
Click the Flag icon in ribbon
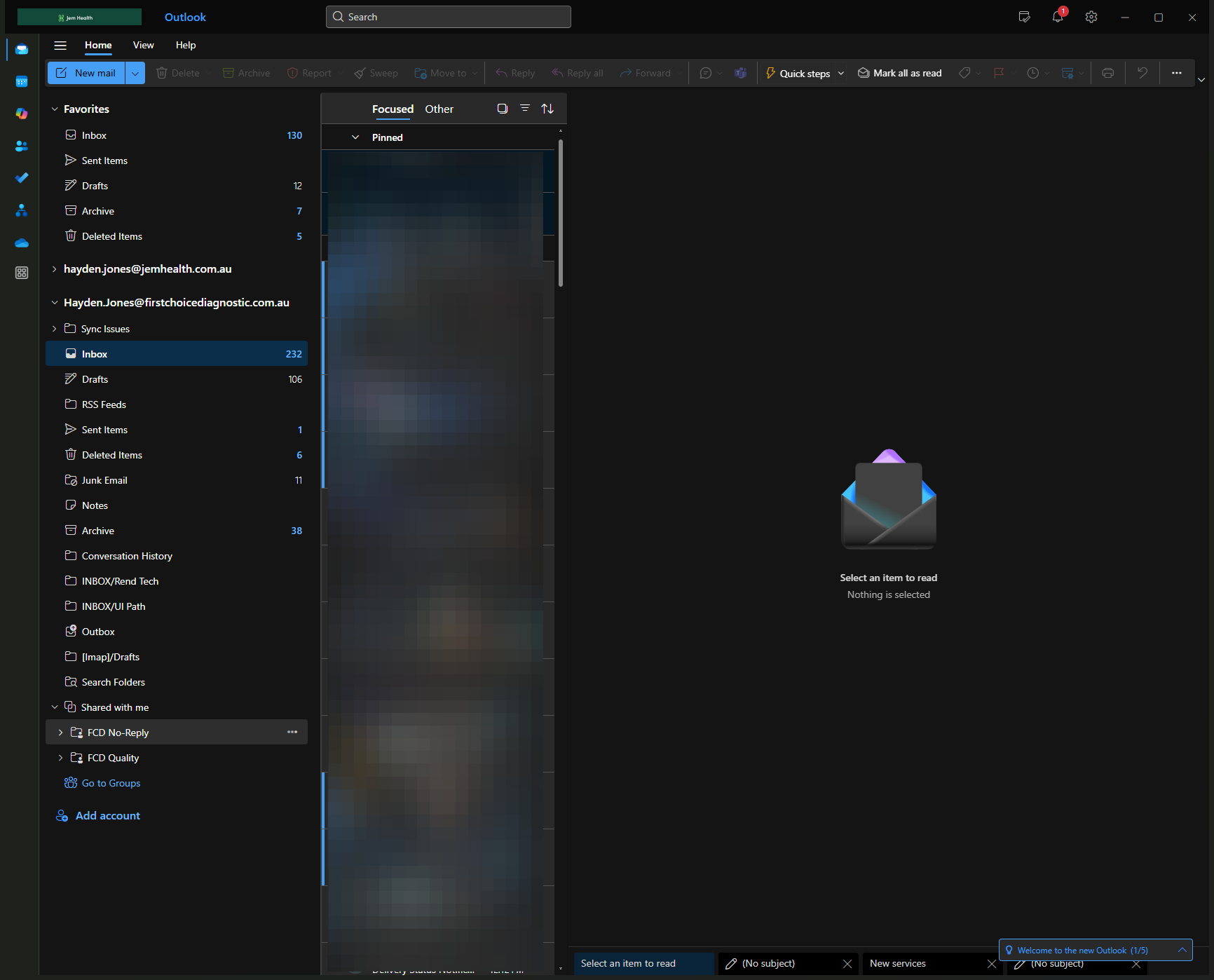tap(999, 73)
